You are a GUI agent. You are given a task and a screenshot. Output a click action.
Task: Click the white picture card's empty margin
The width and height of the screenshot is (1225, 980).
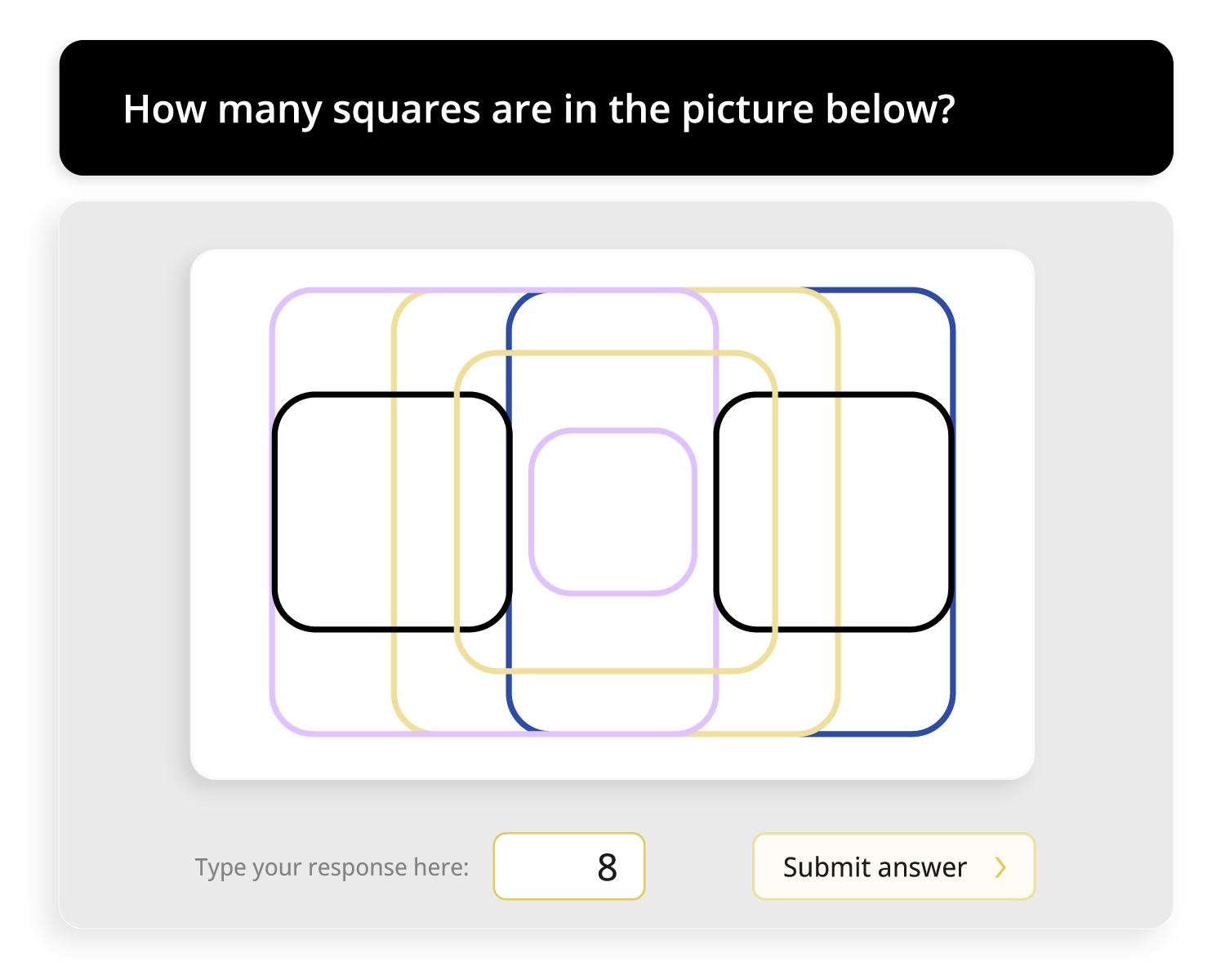tap(996, 514)
